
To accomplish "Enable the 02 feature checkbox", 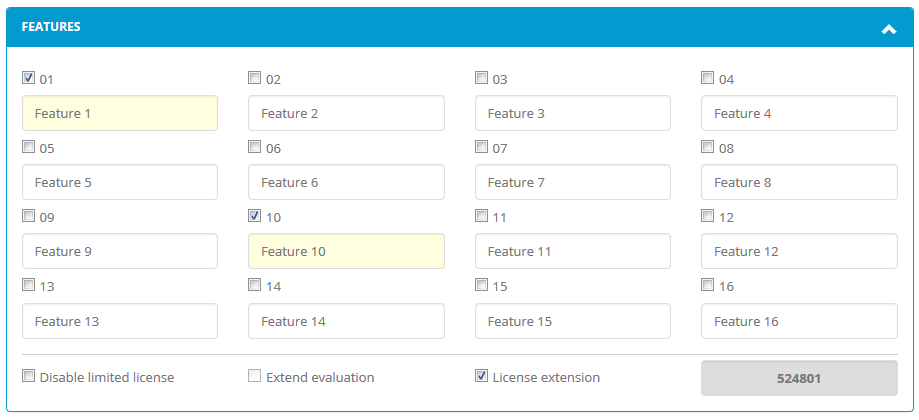I will (x=254, y=77).
